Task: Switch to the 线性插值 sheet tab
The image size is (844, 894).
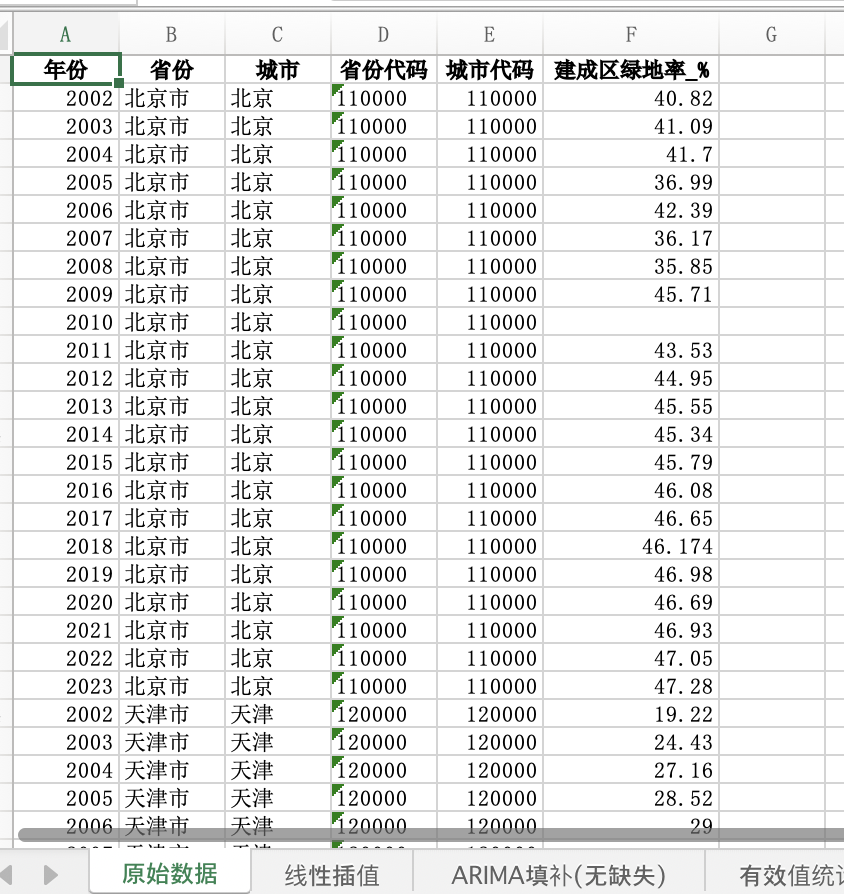Action: click(x=332, y=875)
